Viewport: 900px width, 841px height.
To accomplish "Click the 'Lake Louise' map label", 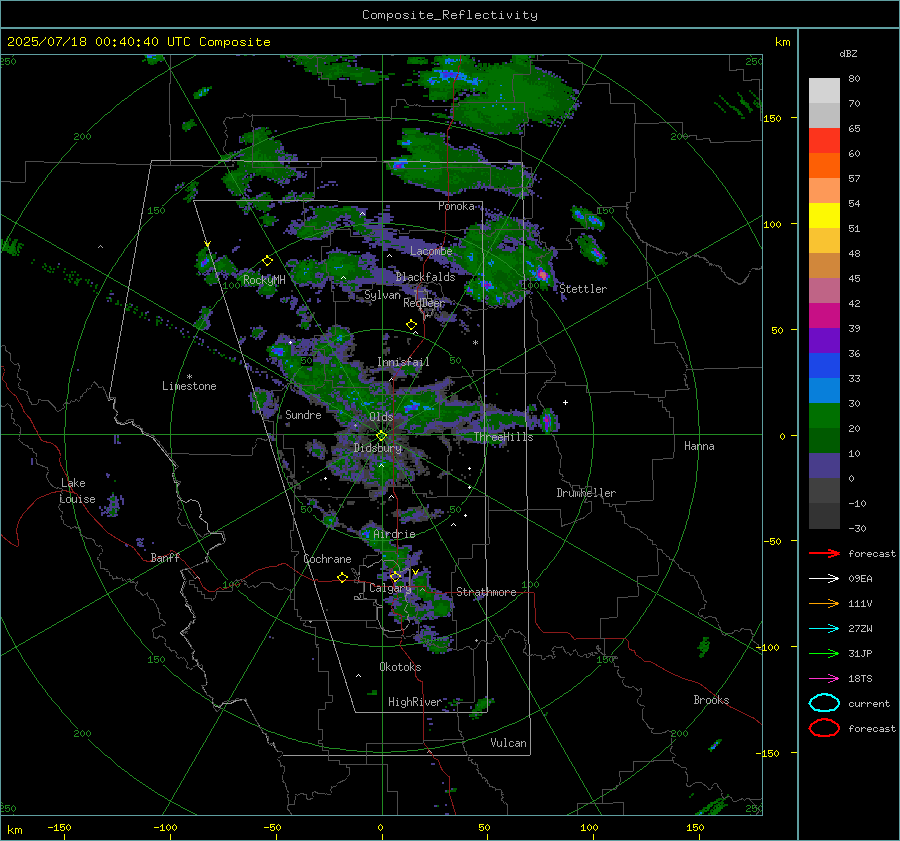I will tap(77, 491).
